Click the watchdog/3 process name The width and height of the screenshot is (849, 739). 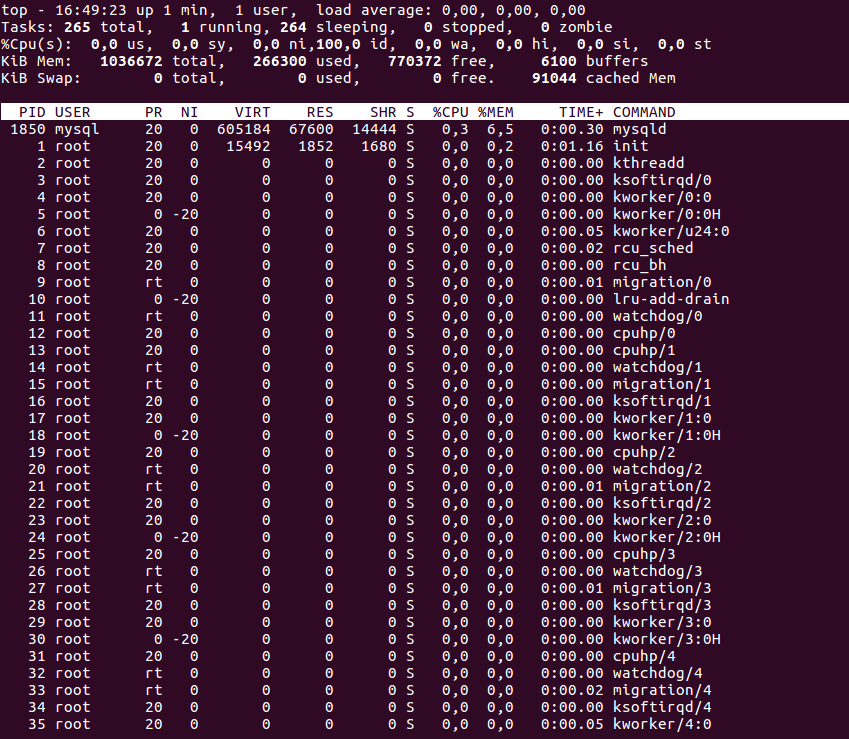(x=657, y=571)
